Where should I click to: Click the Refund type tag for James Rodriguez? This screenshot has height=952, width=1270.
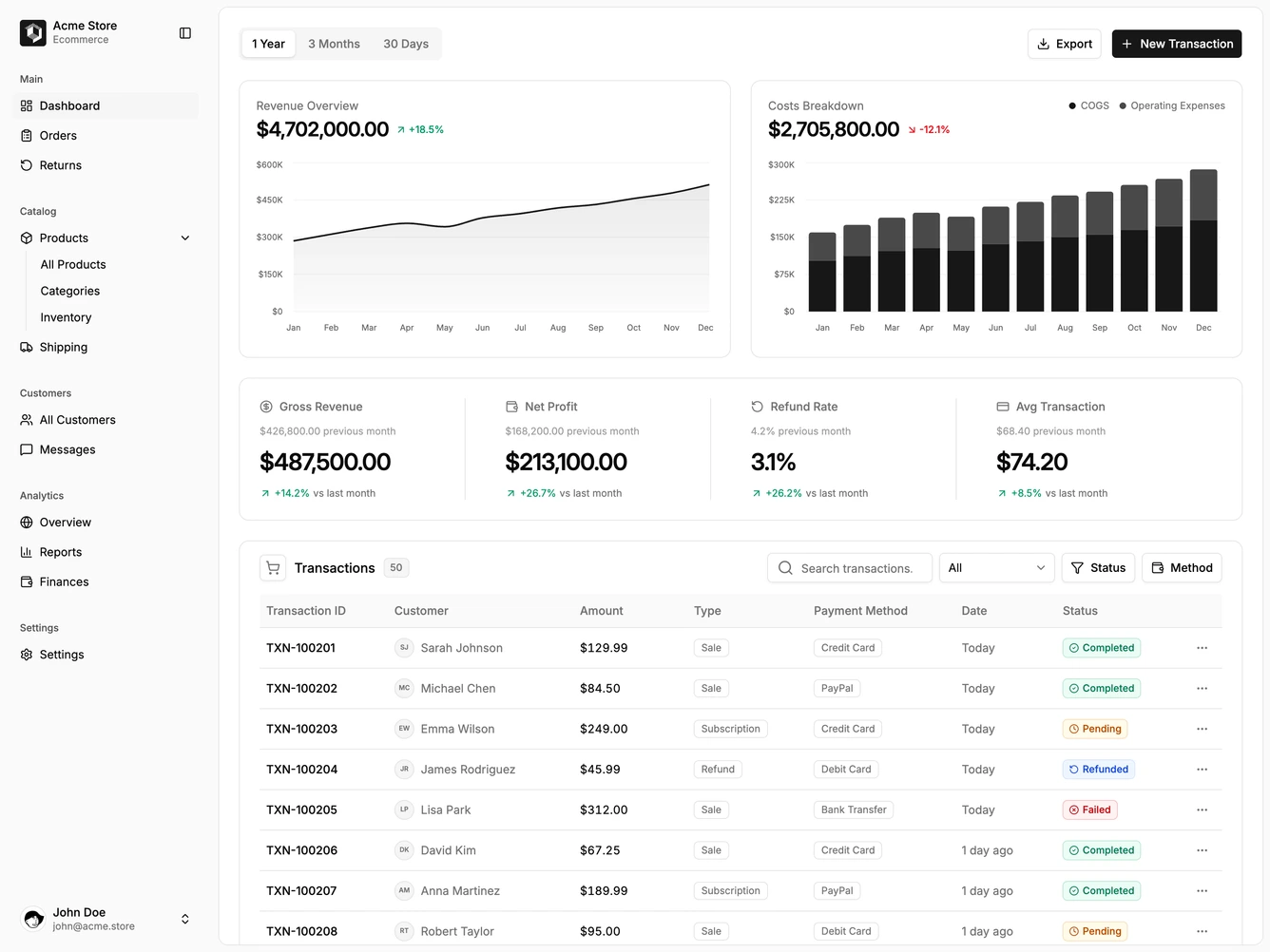pos(718,770)
